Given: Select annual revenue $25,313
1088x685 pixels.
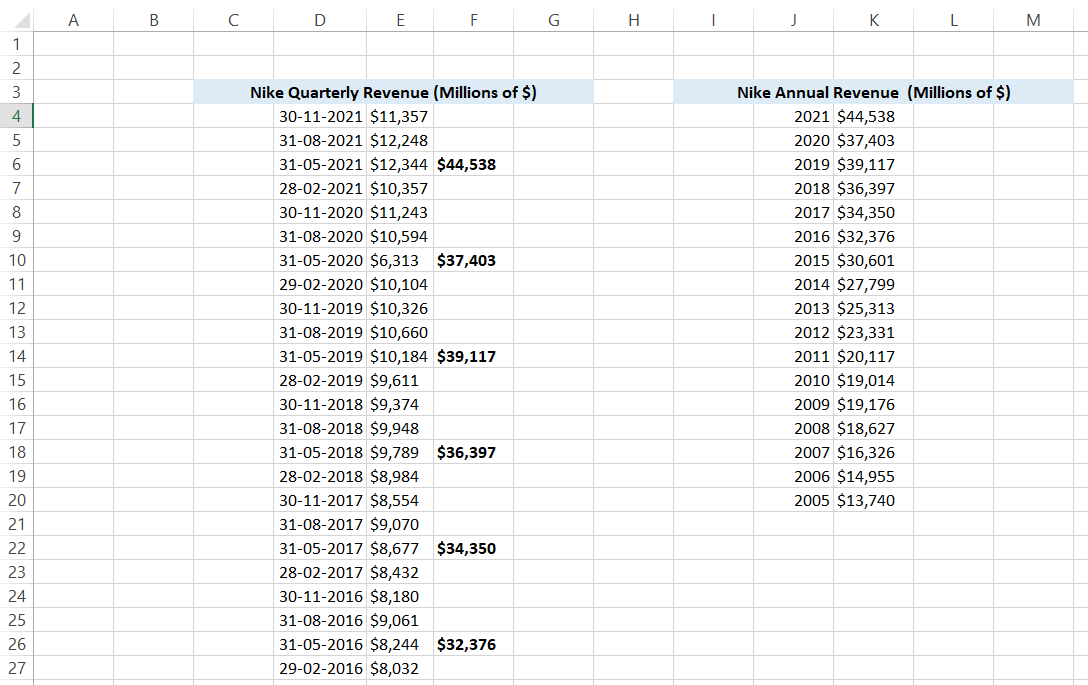Looking at the screenshot, I should tap(874, 308).
